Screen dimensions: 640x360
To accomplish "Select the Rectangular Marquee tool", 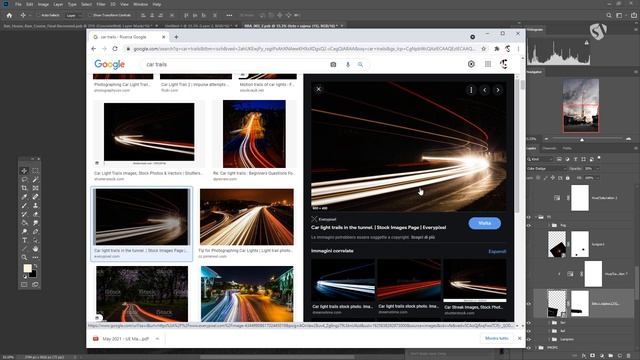I will point(36,171).
